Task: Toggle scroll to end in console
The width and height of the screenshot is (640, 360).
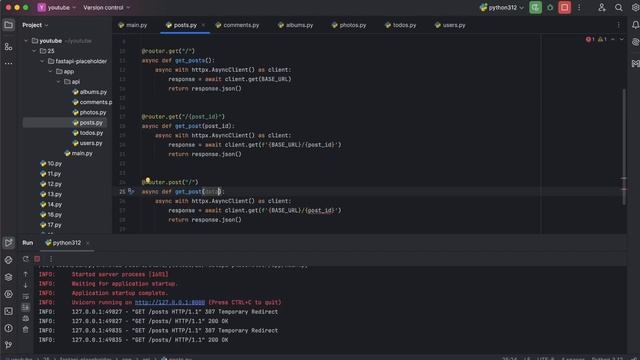Action: tap(26, 307)
